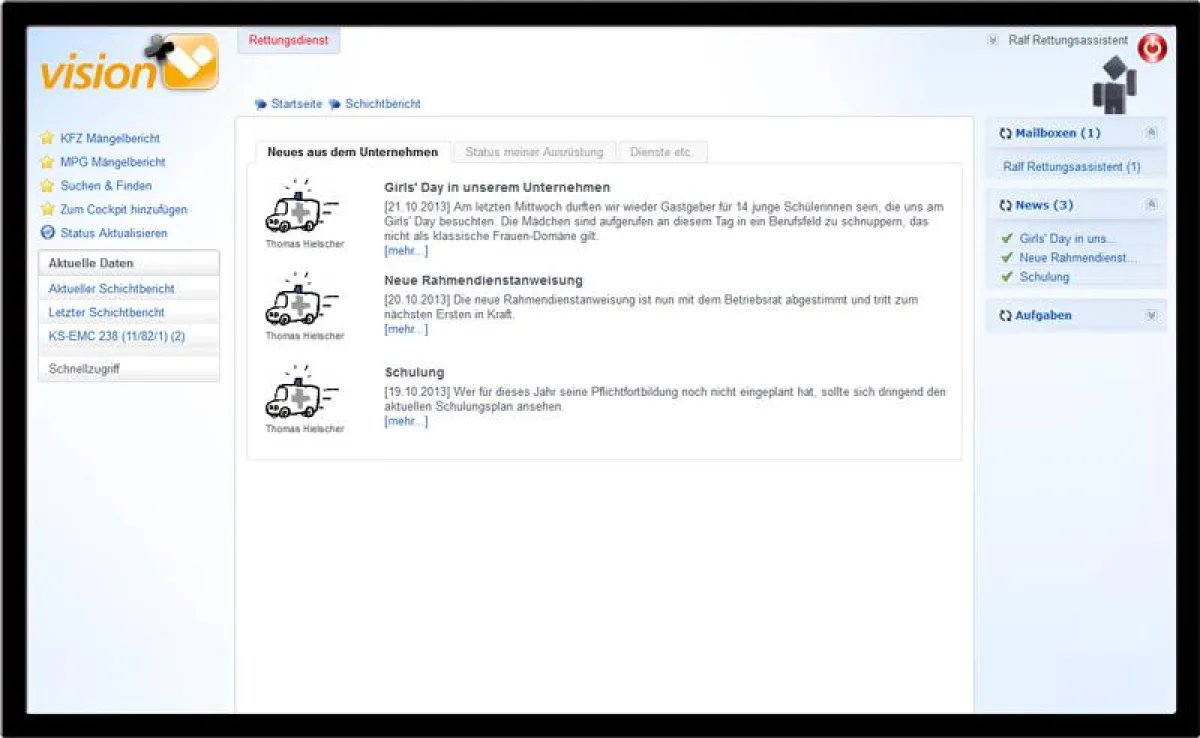Viewport: 1200px width, 738px height.
Task: Switch to the Status meiner Ausrüstung tab
Action: click(534, 151)
